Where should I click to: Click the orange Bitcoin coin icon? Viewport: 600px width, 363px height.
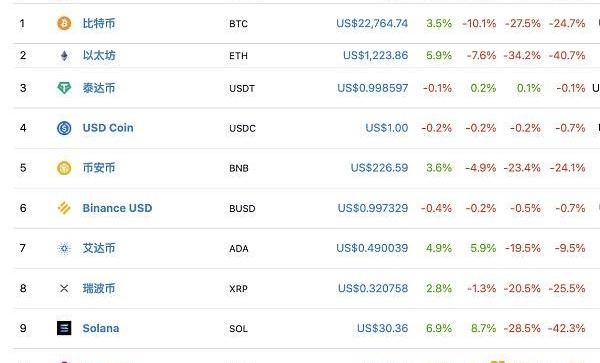click(64, 23)
